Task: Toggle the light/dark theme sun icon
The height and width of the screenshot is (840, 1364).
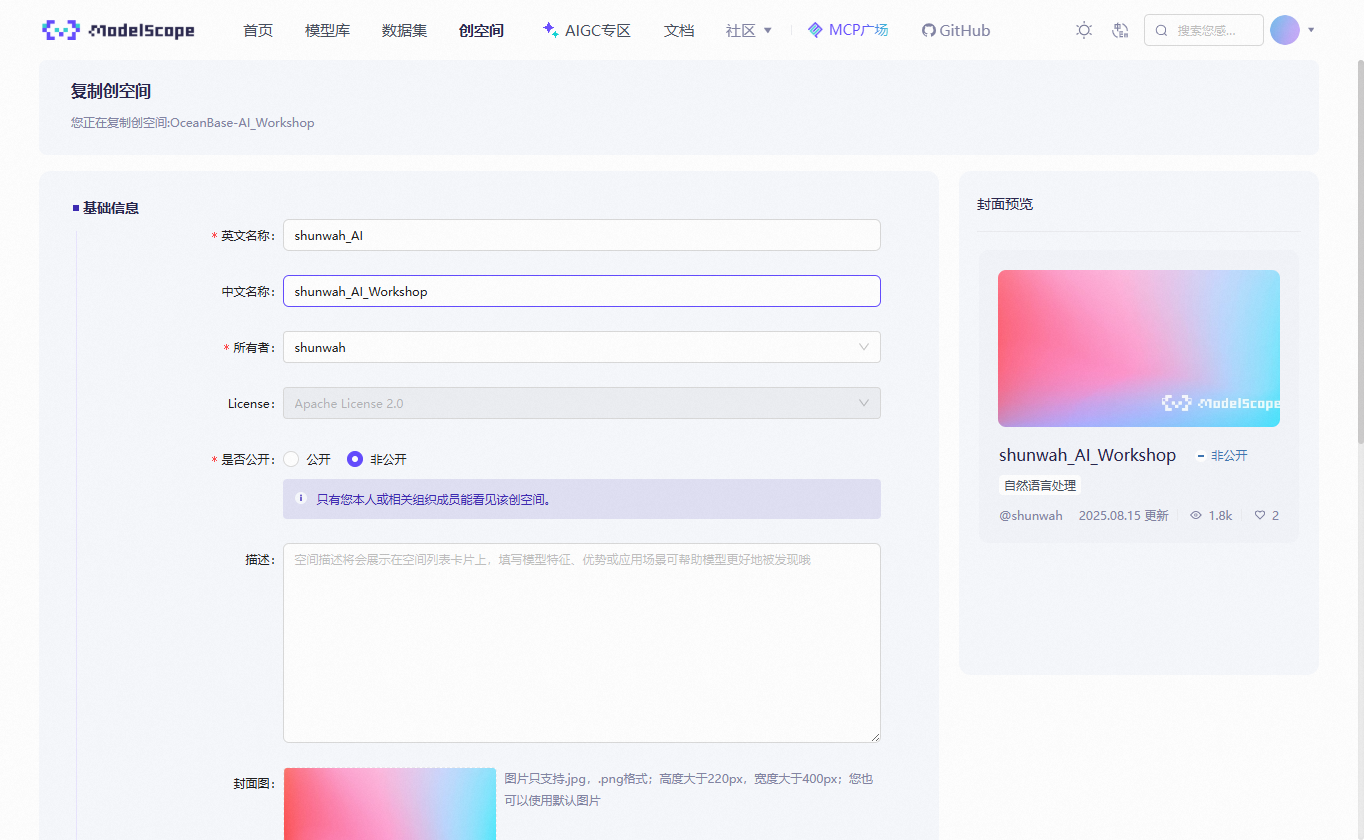Action: point(1084,30)
